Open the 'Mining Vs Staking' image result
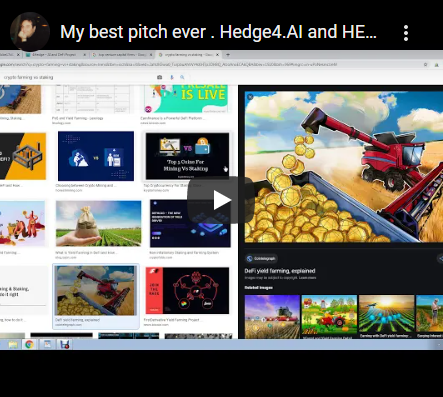The height and width of the screenshot is (397, 443). tap(187, 156)
